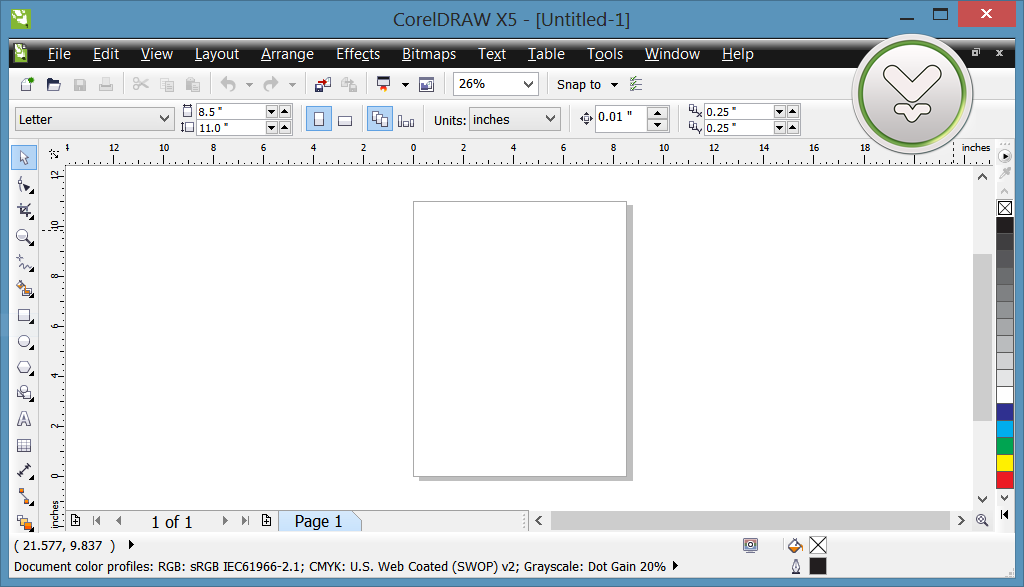Screen dimensions: 1024x587
Task: Select the Basic Shapes tool
Action: coord(24,393)
